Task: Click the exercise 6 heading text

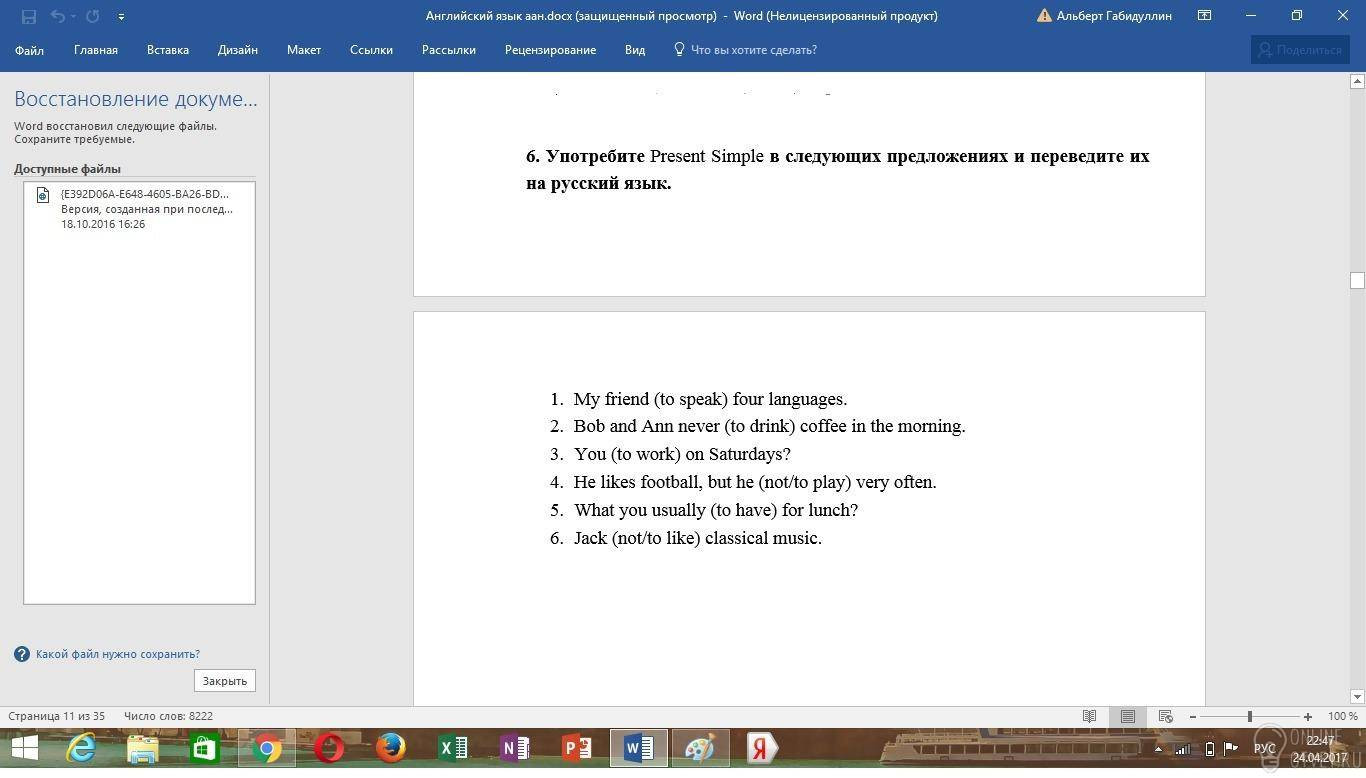Action: [x=838, y=169]
